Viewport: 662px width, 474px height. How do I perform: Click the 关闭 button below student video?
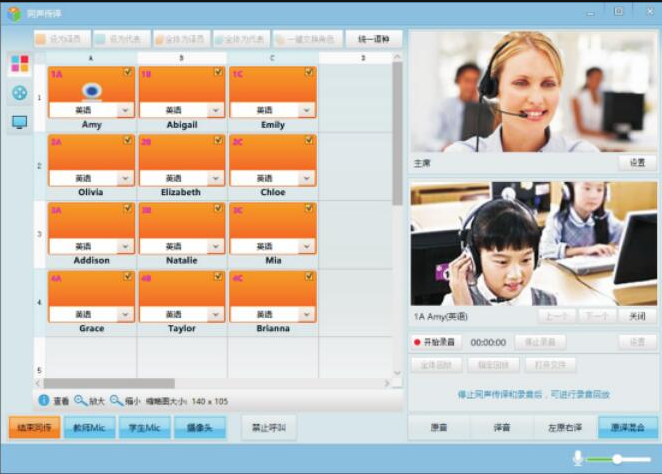637,316
